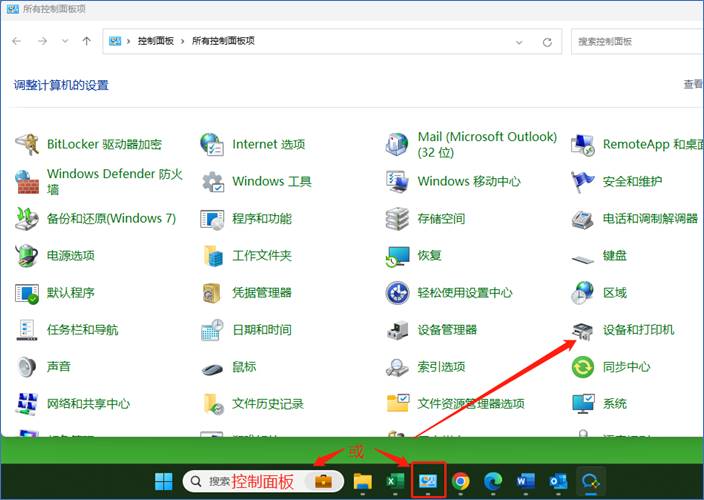Open the 恢复 monitor icon
Image resolution: width=704 pixels, height=500 pixels.
tap(398, 256)
